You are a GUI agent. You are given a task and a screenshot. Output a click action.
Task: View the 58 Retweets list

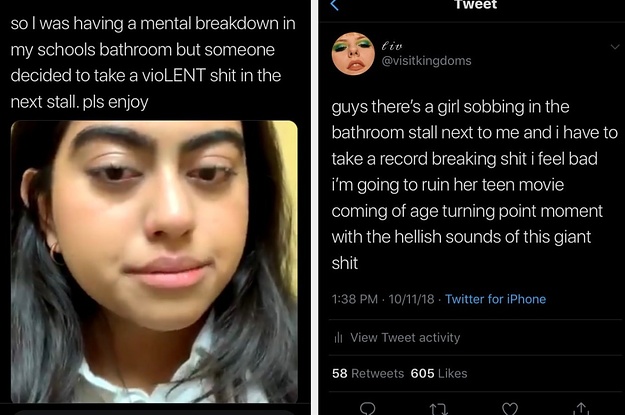[x=368, y=373]
